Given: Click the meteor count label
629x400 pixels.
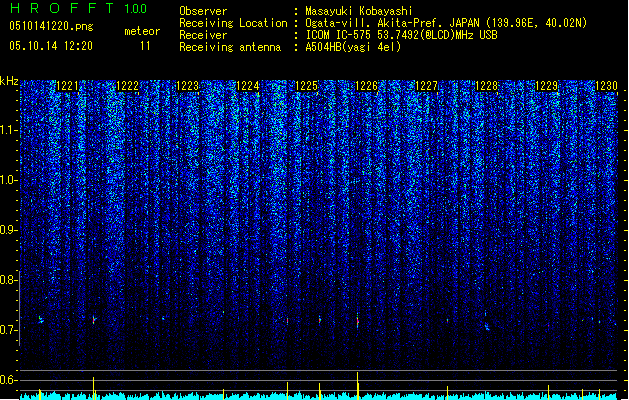Looking at the screenshot, I should click(x=142, y=31).
